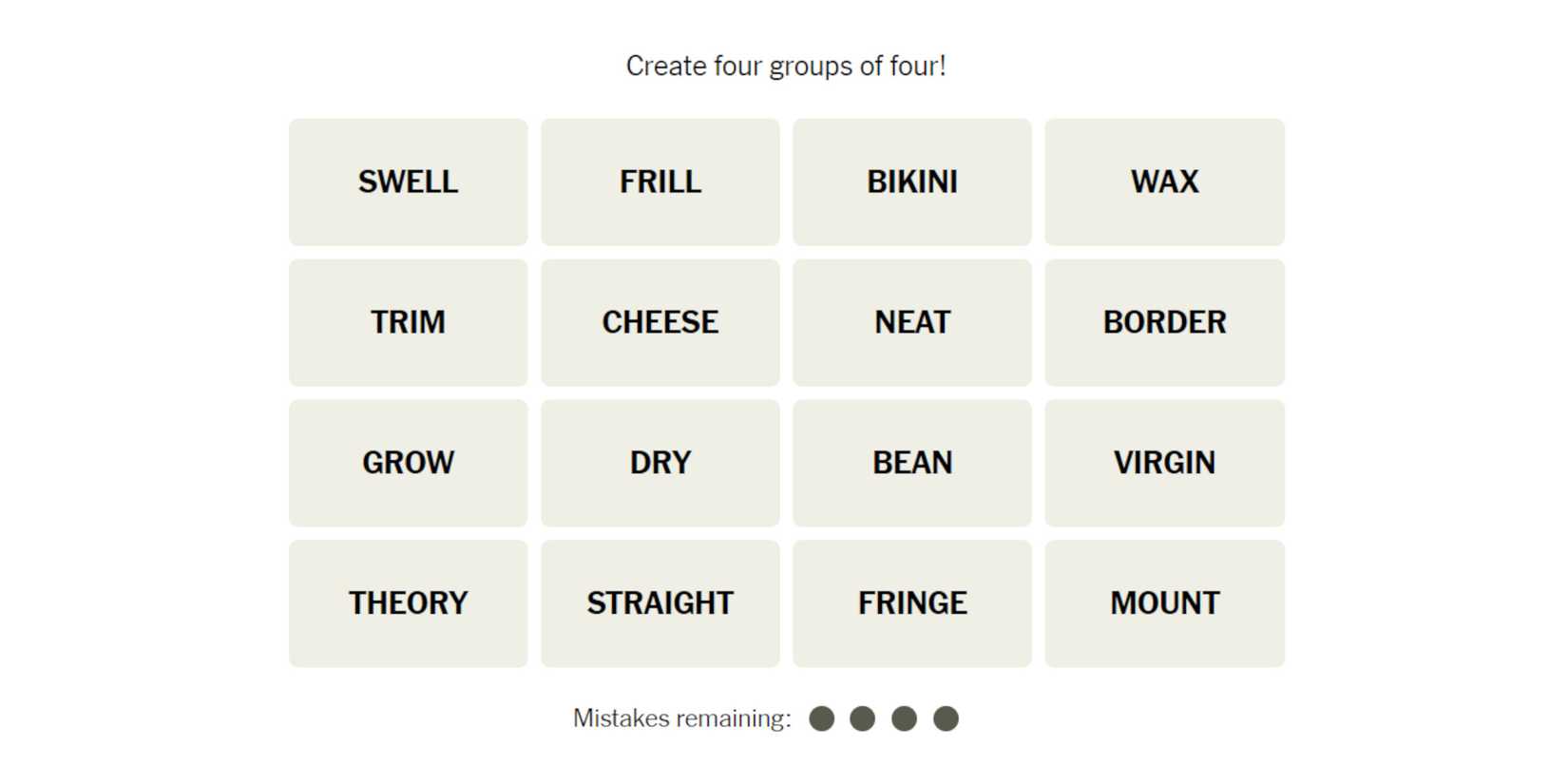Image resolution: width=1568 pixels, height=784 pixels.
Task: Choose the MOUNT tile
Action: coord(1164,603)
